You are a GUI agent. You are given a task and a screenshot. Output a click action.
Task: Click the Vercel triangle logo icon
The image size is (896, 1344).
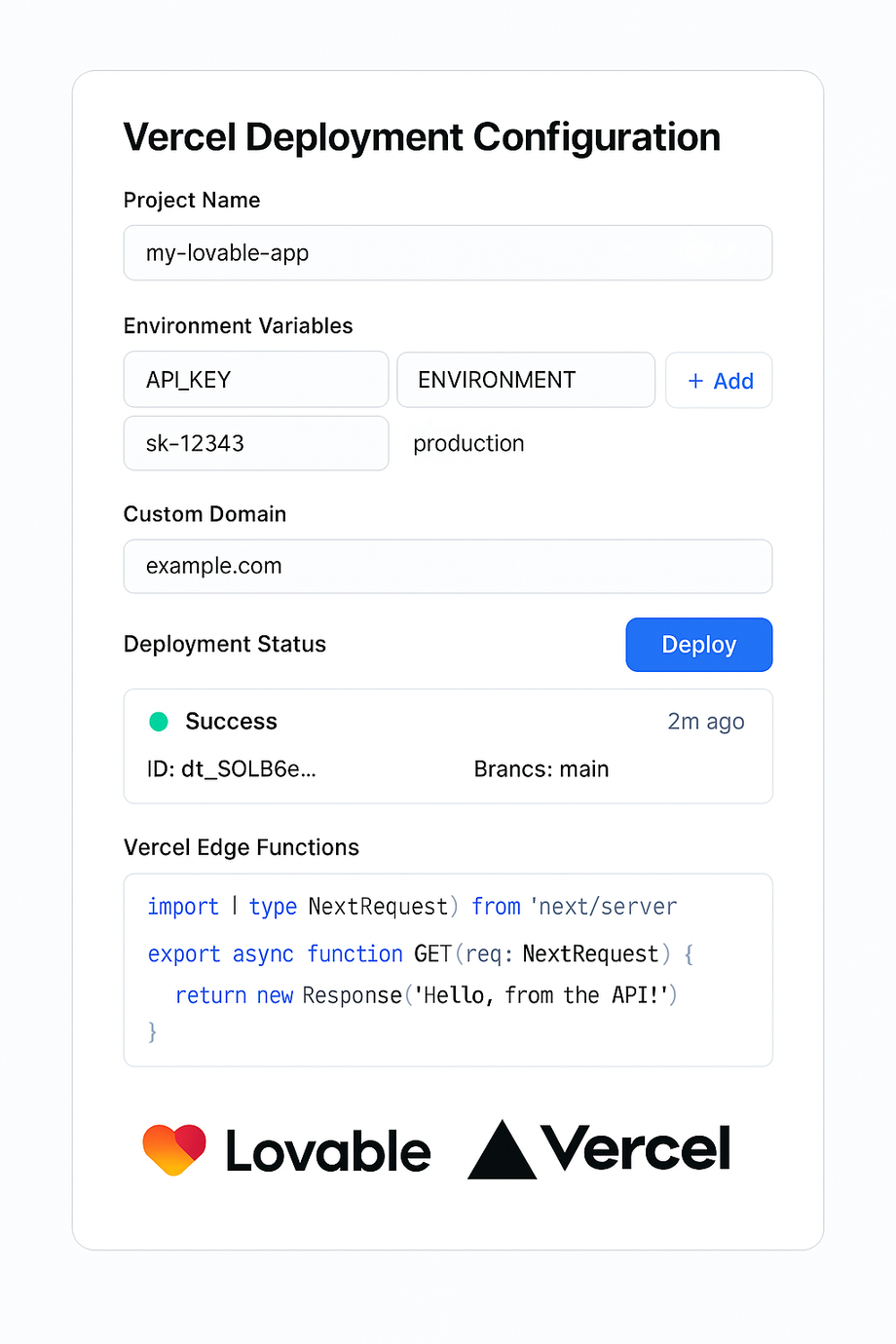pyautogui.click(x=502, y=1153)
